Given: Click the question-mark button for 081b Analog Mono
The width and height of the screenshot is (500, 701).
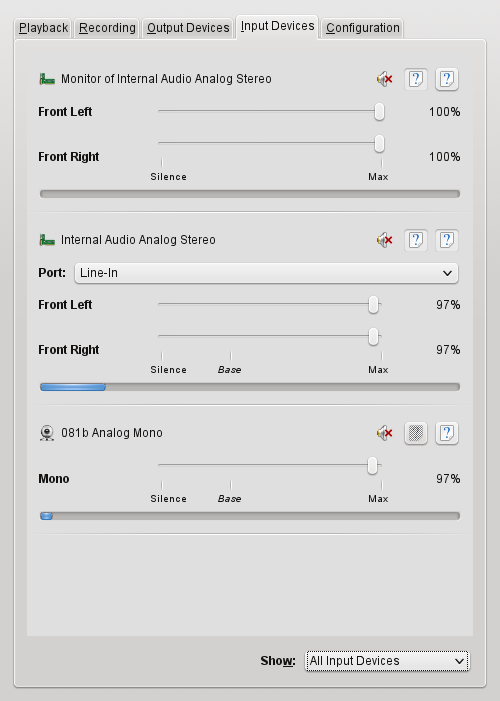Looking at the screenshot, I should point(447,433).
